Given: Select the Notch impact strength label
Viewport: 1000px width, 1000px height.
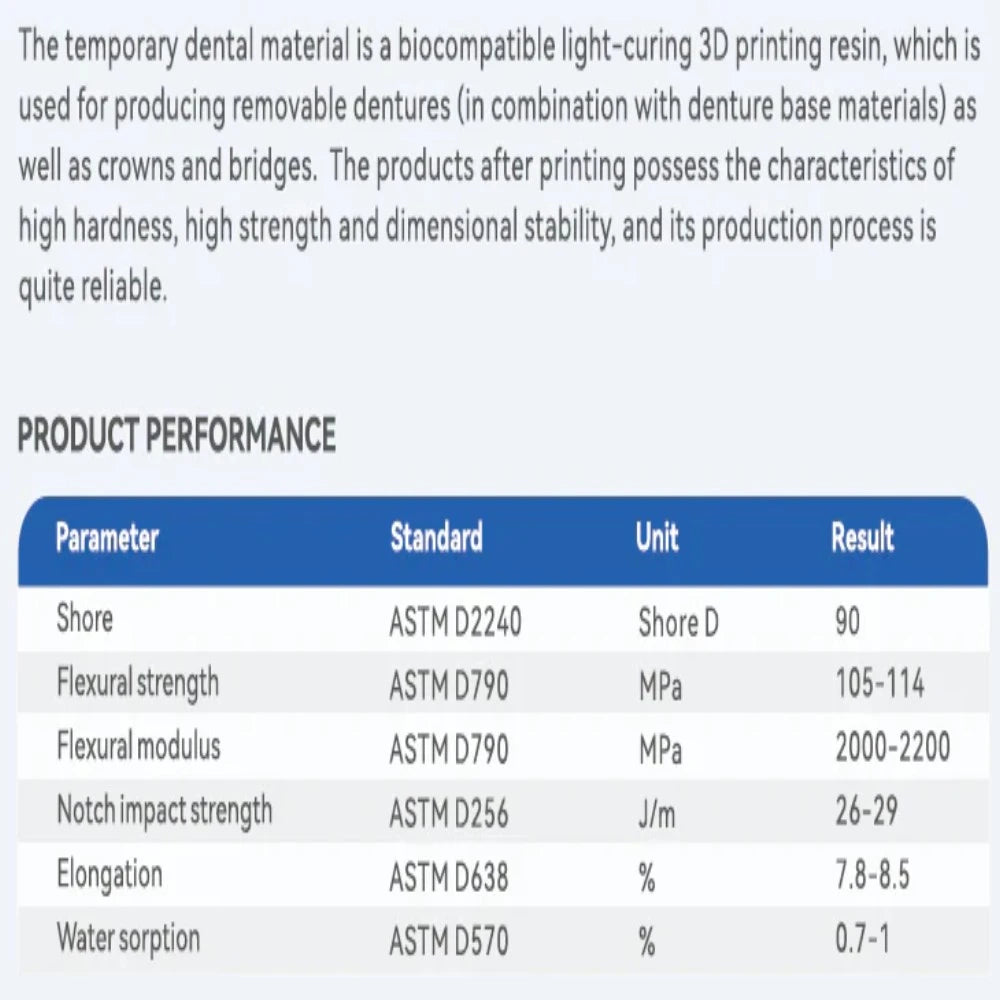Looking at the screenshot, I should point(164,811).
